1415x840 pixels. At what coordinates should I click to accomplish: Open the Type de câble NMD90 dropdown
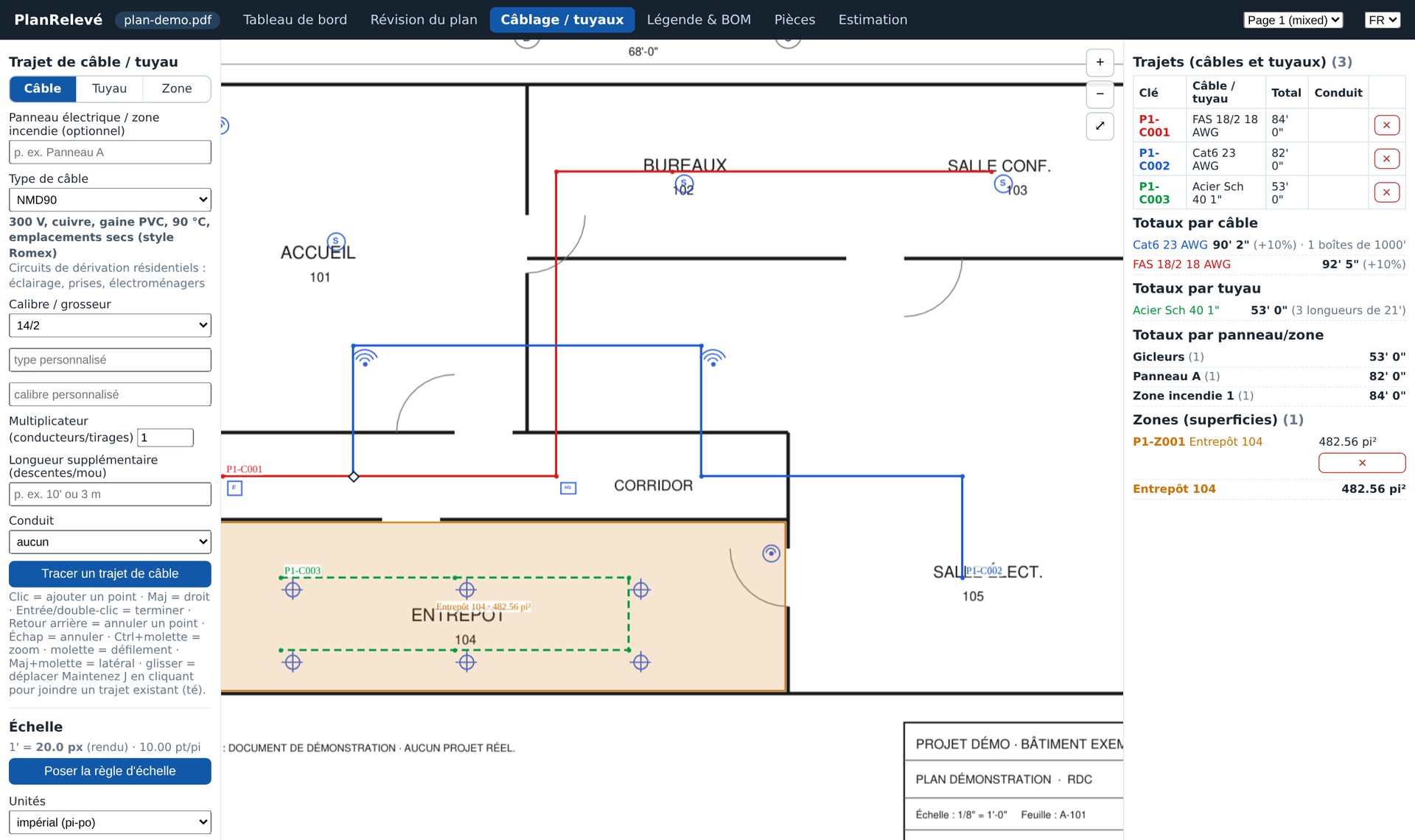pyautogui.click(x=110, y=200)
